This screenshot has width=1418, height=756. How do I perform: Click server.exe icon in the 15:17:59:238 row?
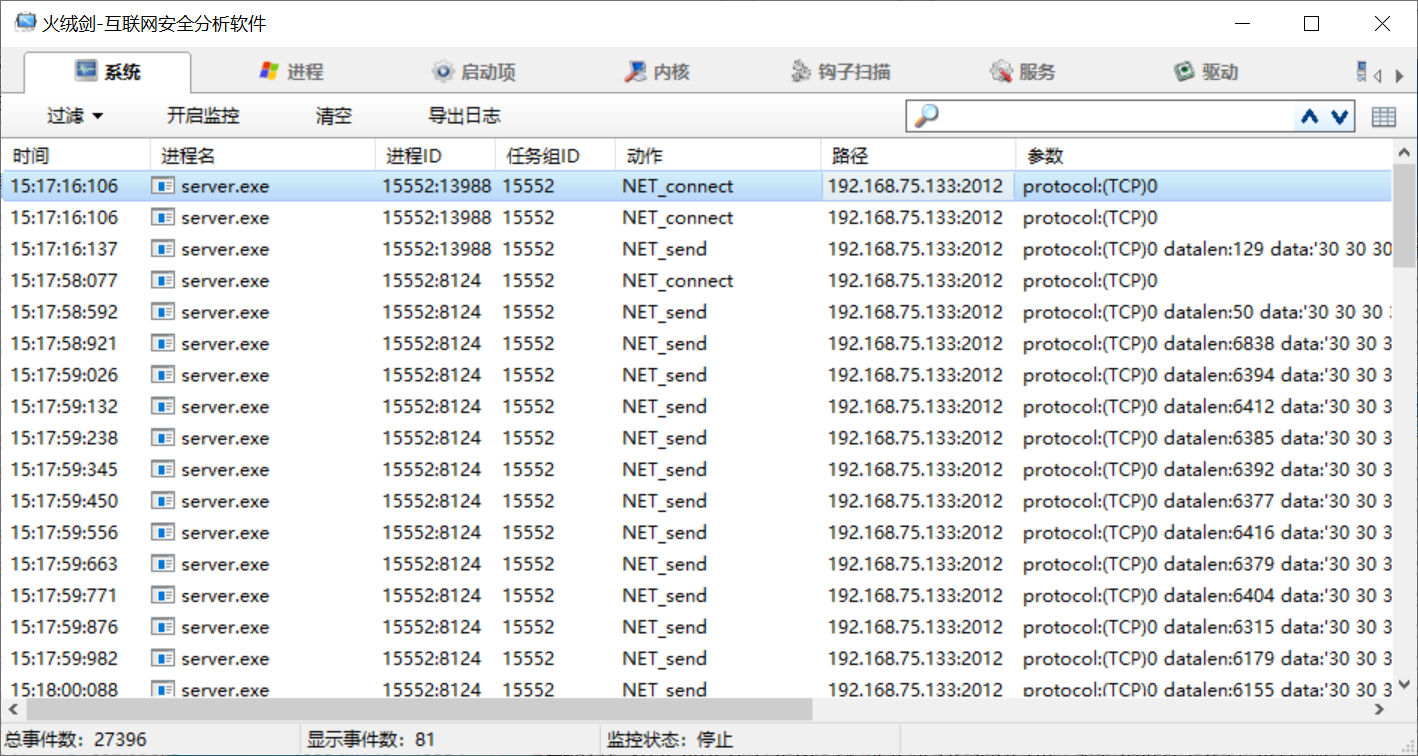(x=163, y=438)
